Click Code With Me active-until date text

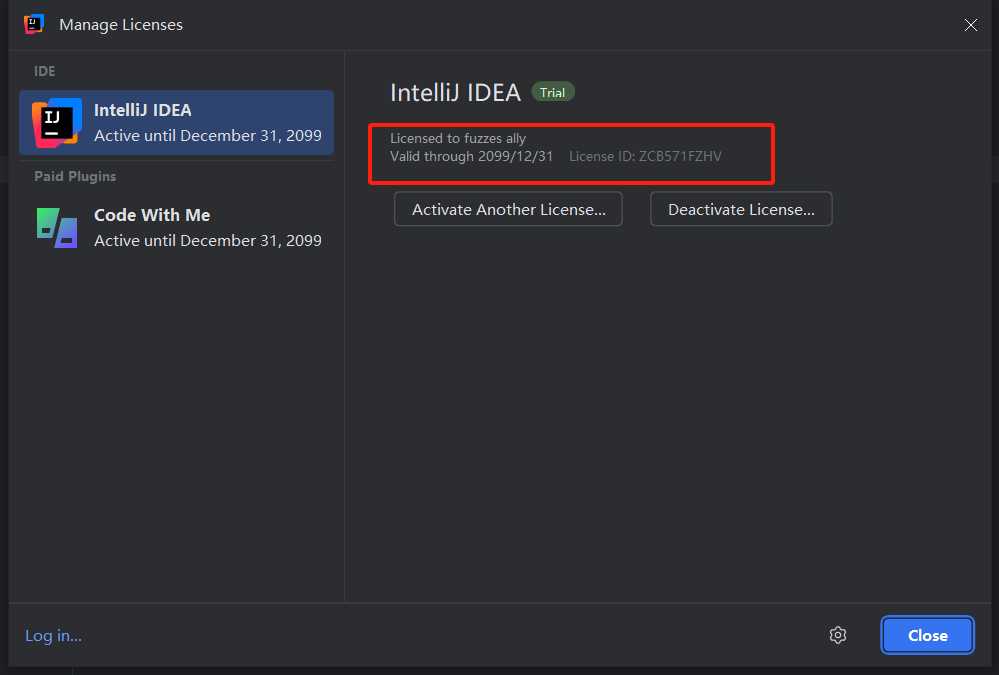click(x=208, y=240)
